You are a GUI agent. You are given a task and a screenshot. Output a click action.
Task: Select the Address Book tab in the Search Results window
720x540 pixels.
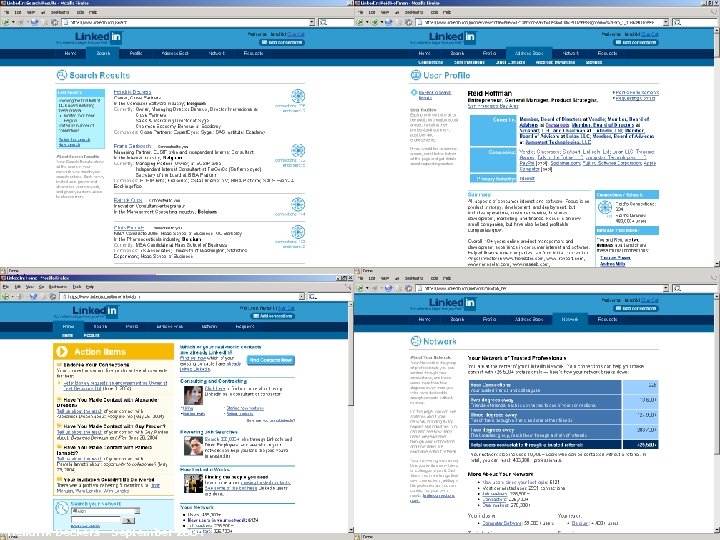(x=175, y=53)
